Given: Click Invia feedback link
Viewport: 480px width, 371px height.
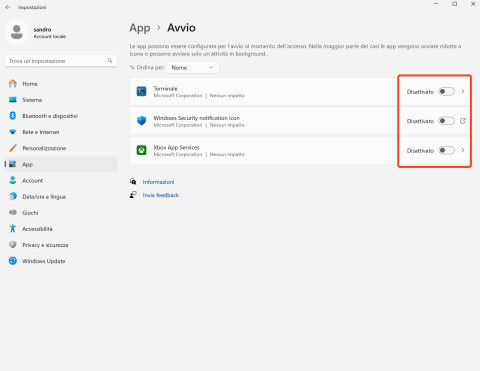Looking at the screenshot, I should (161, 195).
